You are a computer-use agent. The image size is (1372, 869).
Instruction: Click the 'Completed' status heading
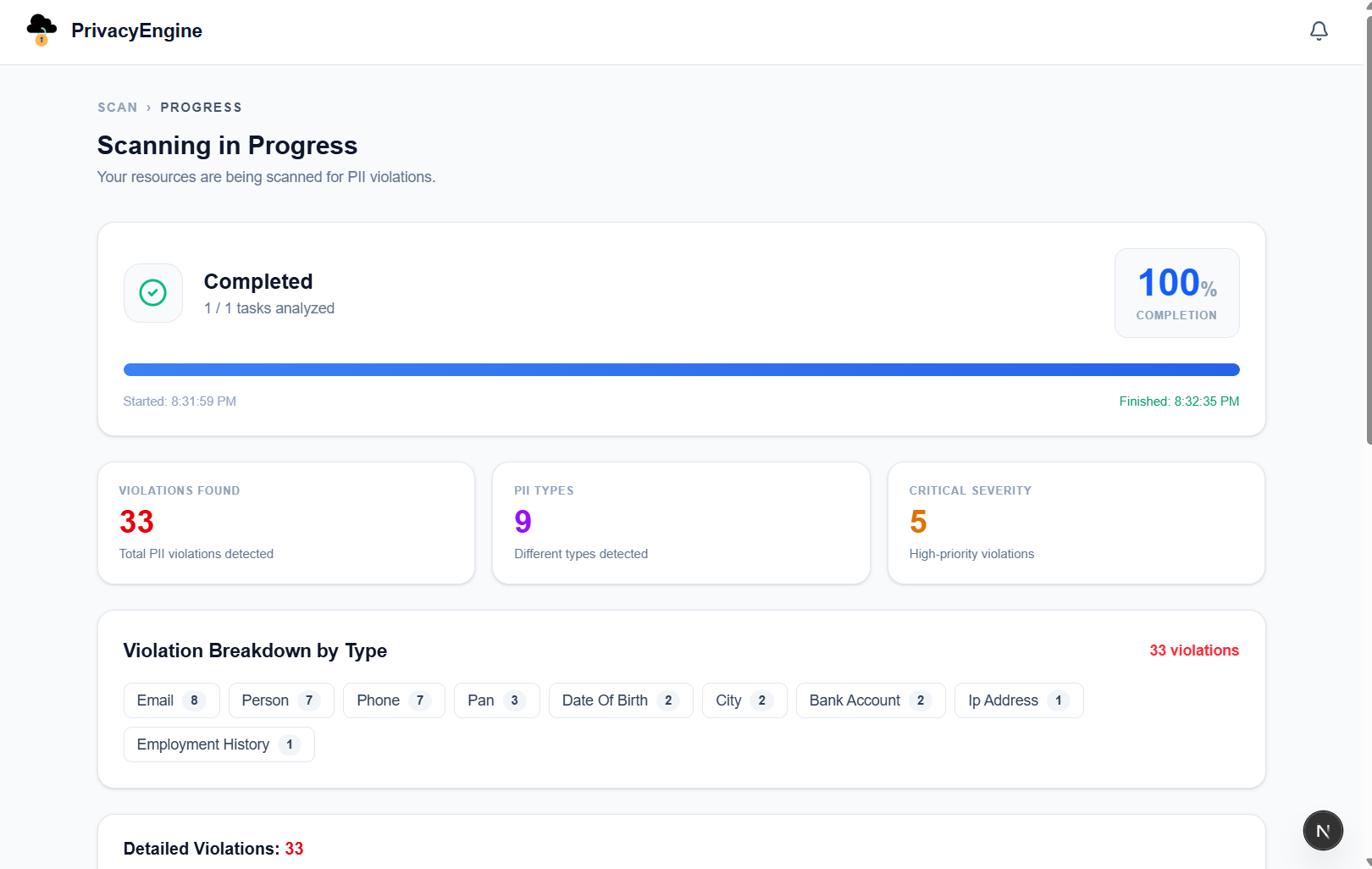coord(258,281)
